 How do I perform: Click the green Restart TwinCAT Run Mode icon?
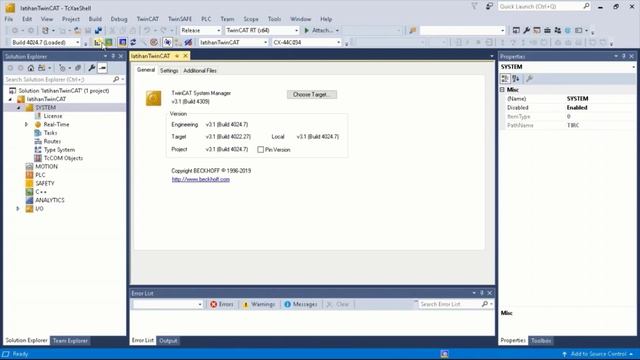109,42
